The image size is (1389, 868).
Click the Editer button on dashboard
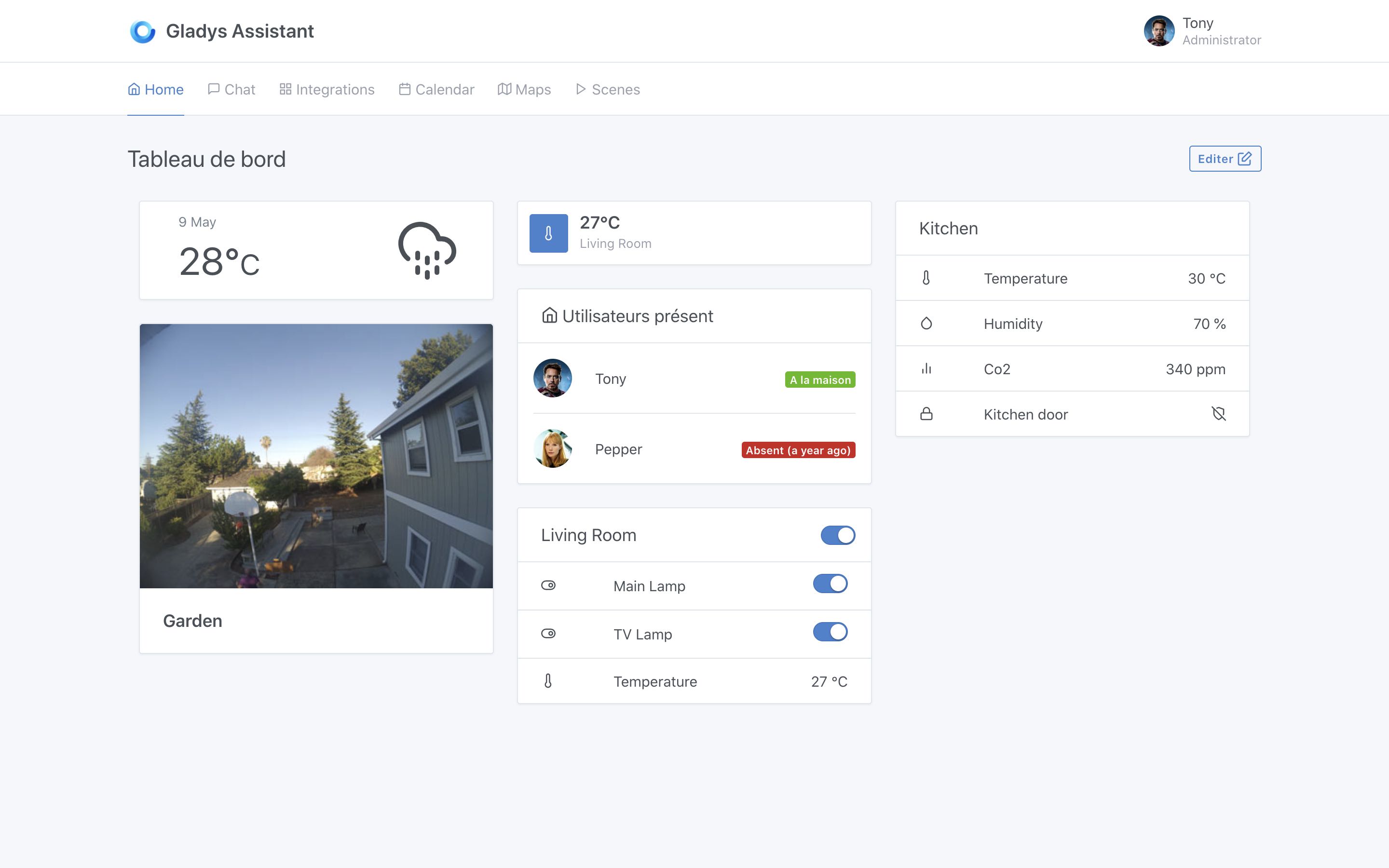tap(1224, 158)
